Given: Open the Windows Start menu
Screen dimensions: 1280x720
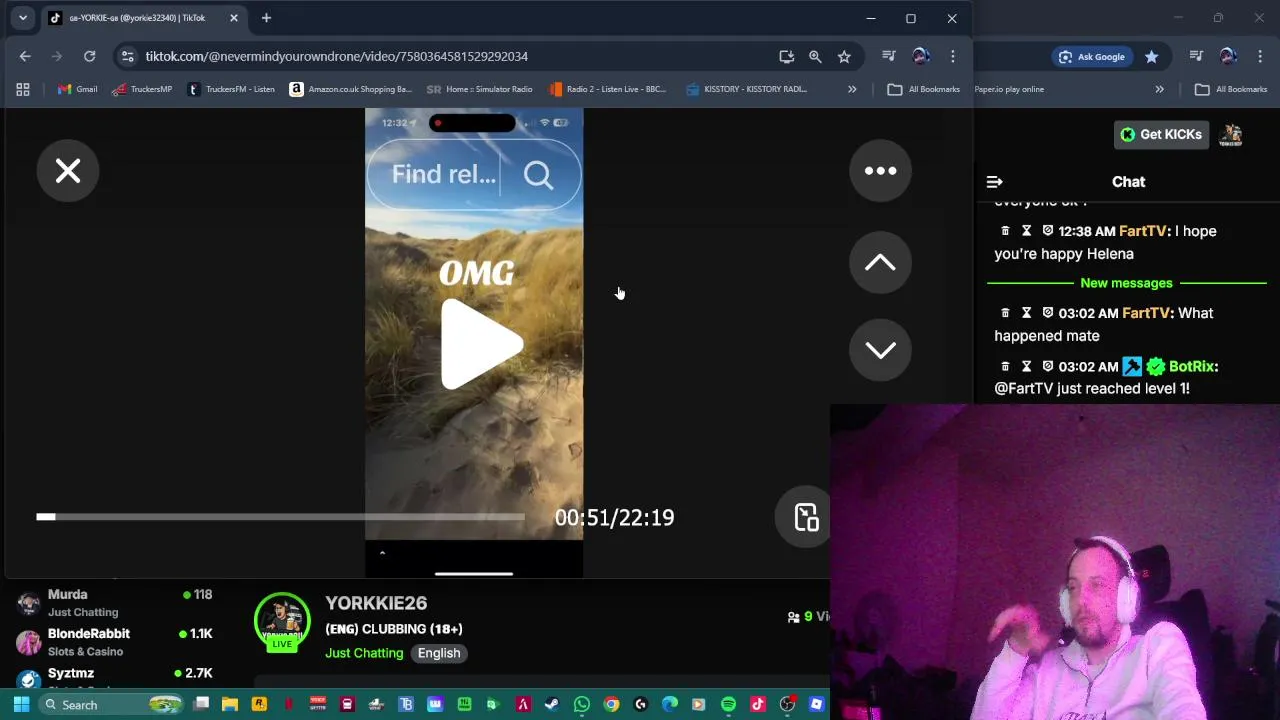Looking at the screenshot, I should [x=21, y=704].
